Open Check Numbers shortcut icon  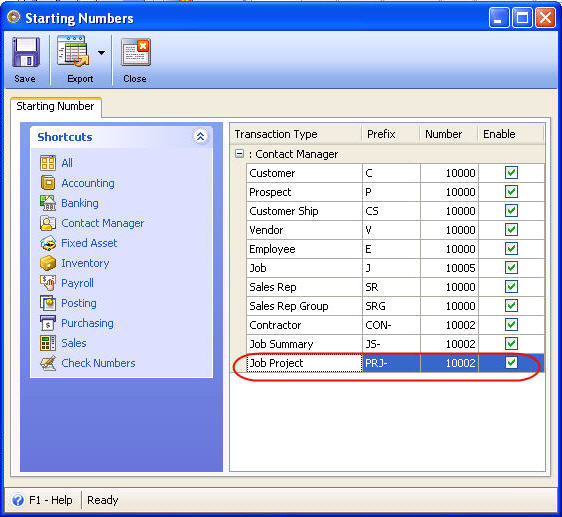(48, 363)
